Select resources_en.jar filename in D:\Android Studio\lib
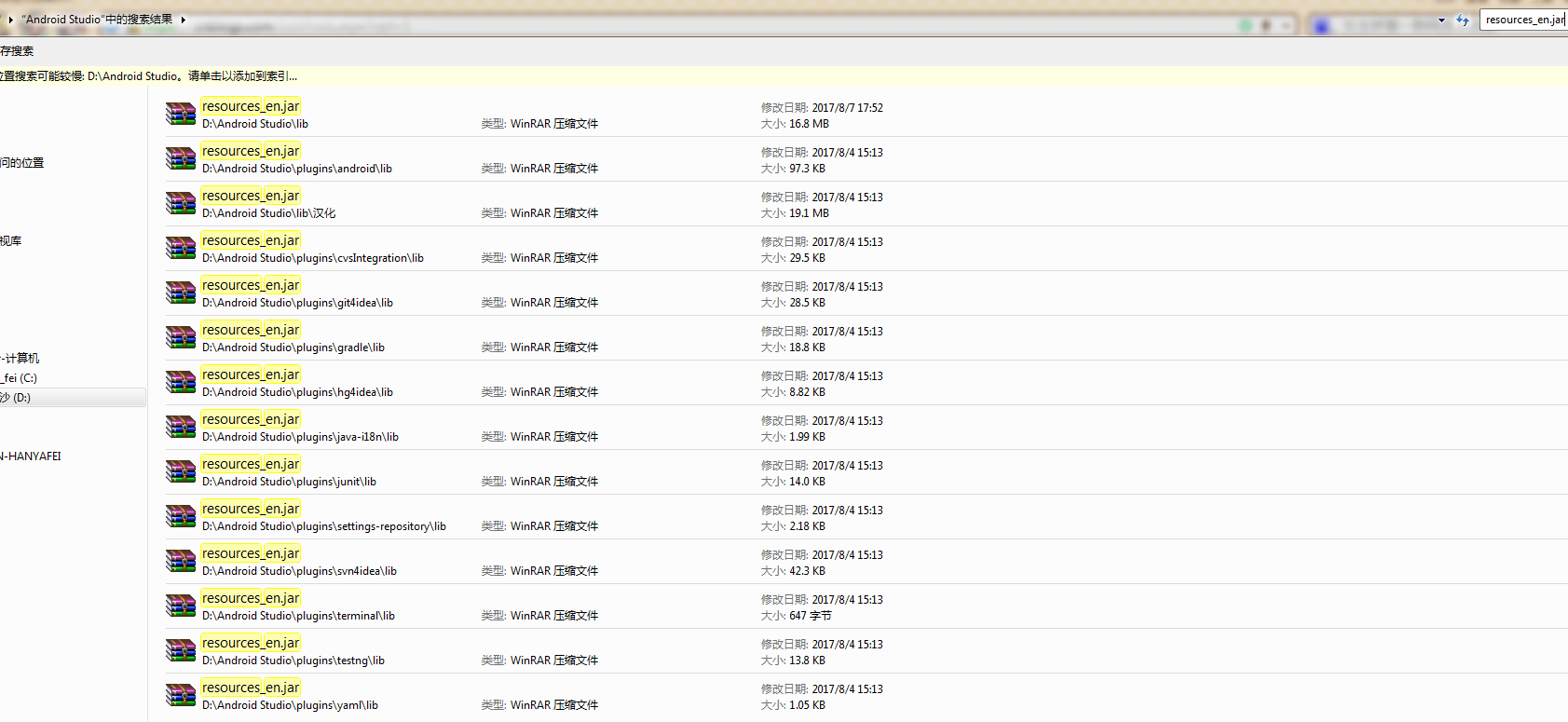1568x722 pixels. tap(251, 106)
